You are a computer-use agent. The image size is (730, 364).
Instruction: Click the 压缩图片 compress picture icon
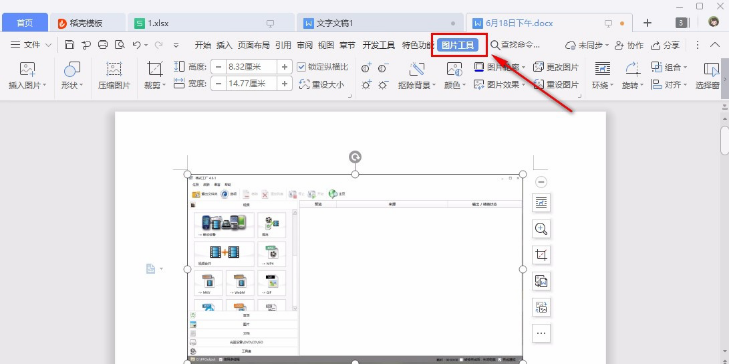114,69
